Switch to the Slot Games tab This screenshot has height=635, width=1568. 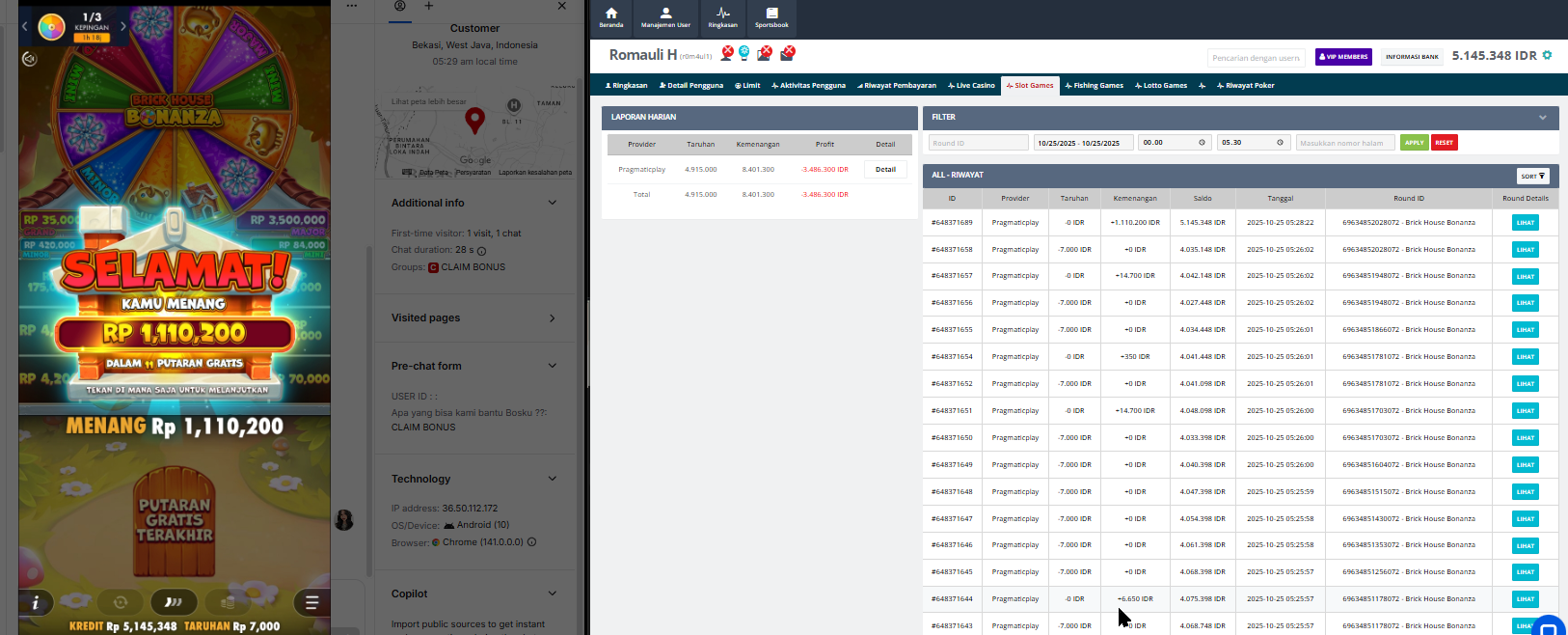coord(1030,85)
